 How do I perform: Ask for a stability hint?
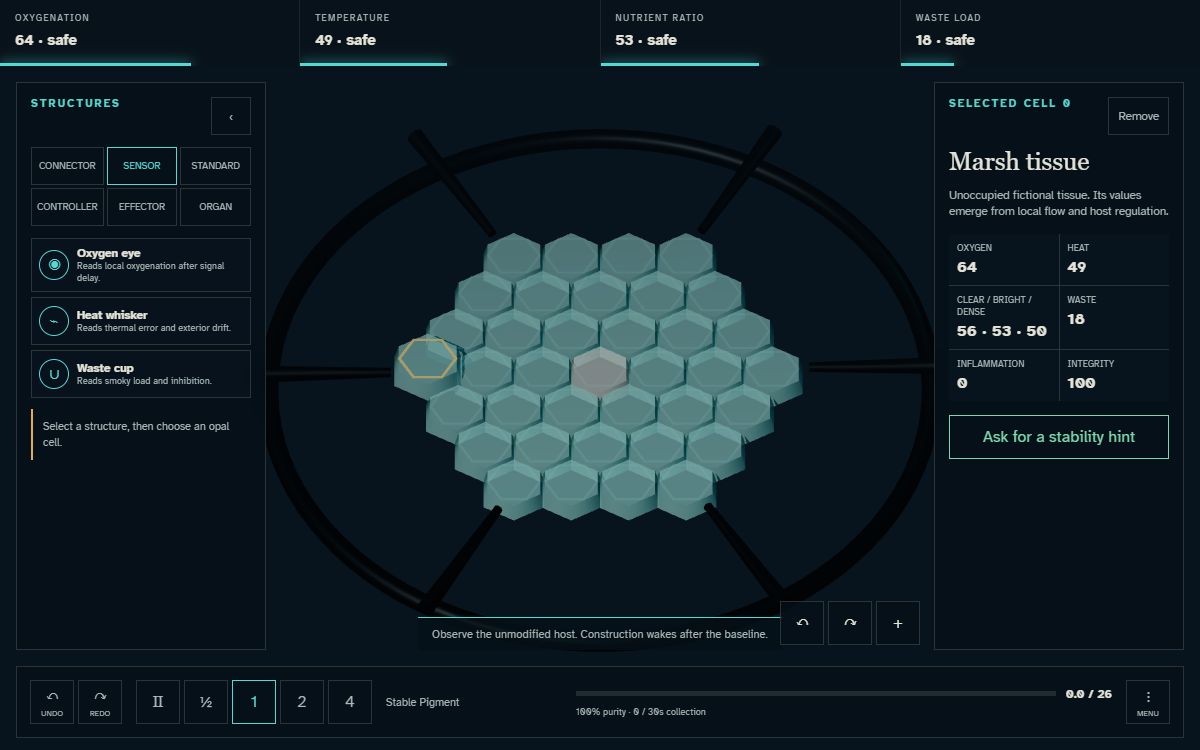[1059, 437]
